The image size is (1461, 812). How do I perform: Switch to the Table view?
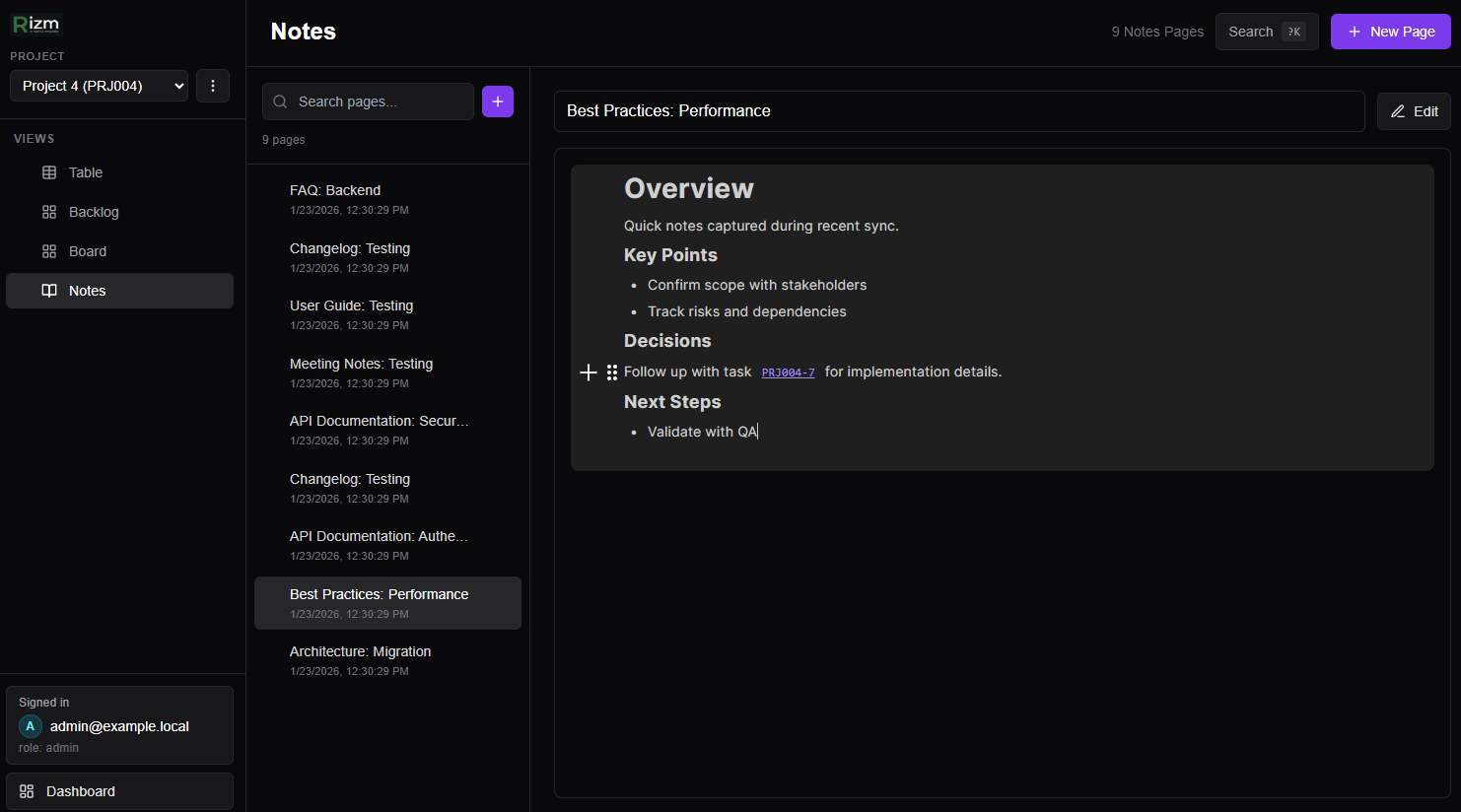click(x=86, y=172)
